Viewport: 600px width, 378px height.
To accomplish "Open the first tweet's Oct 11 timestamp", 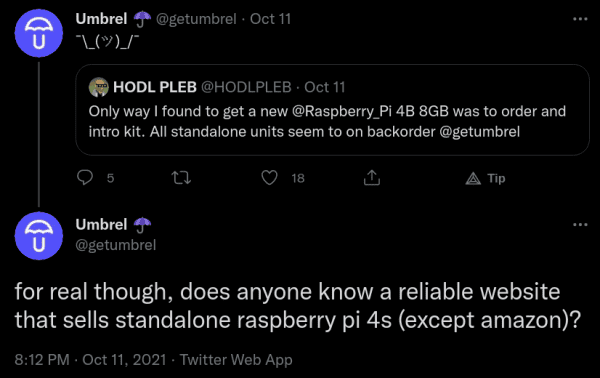I will tap(271, 19).
